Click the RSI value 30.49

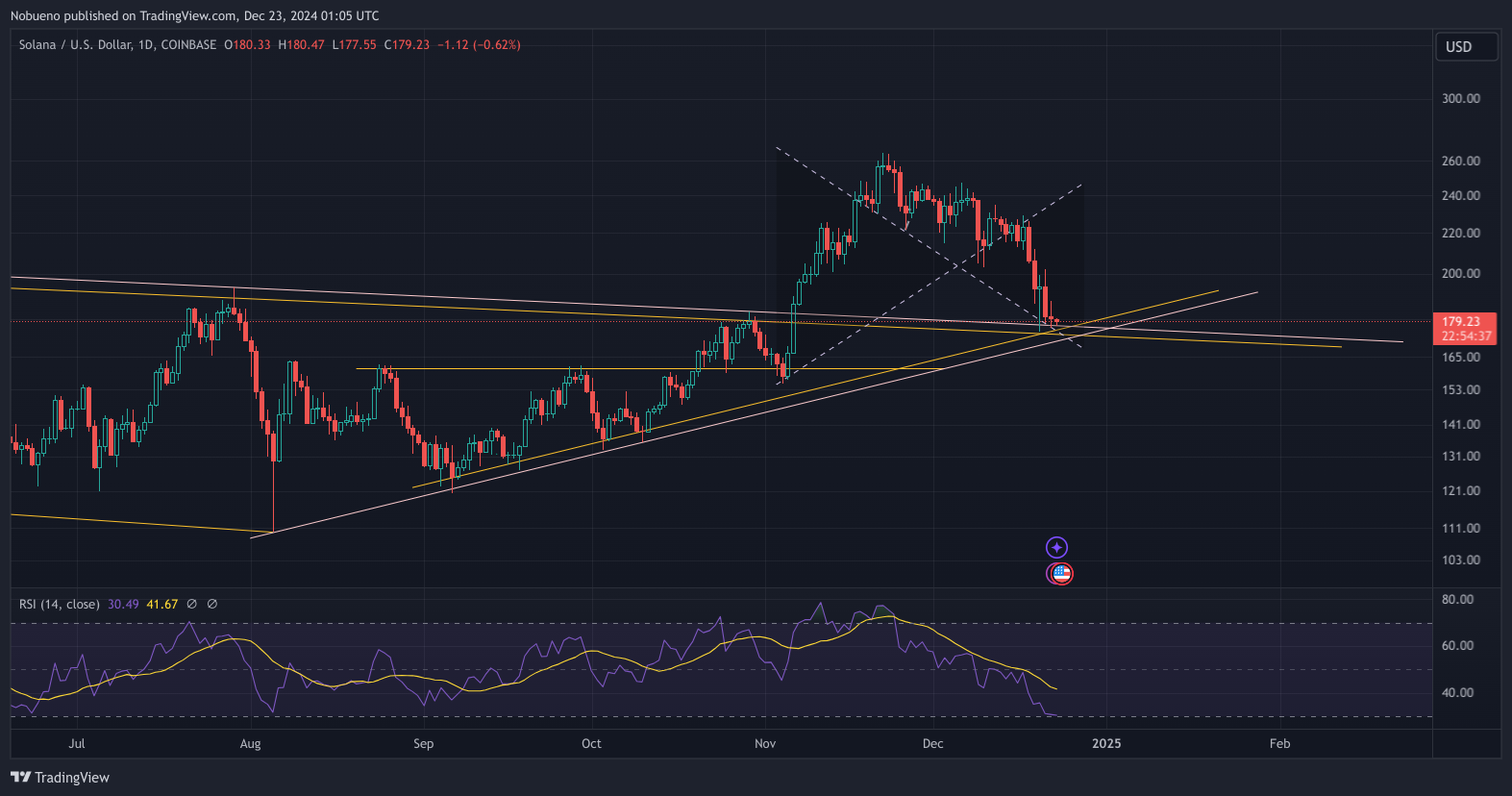[123, 604]
